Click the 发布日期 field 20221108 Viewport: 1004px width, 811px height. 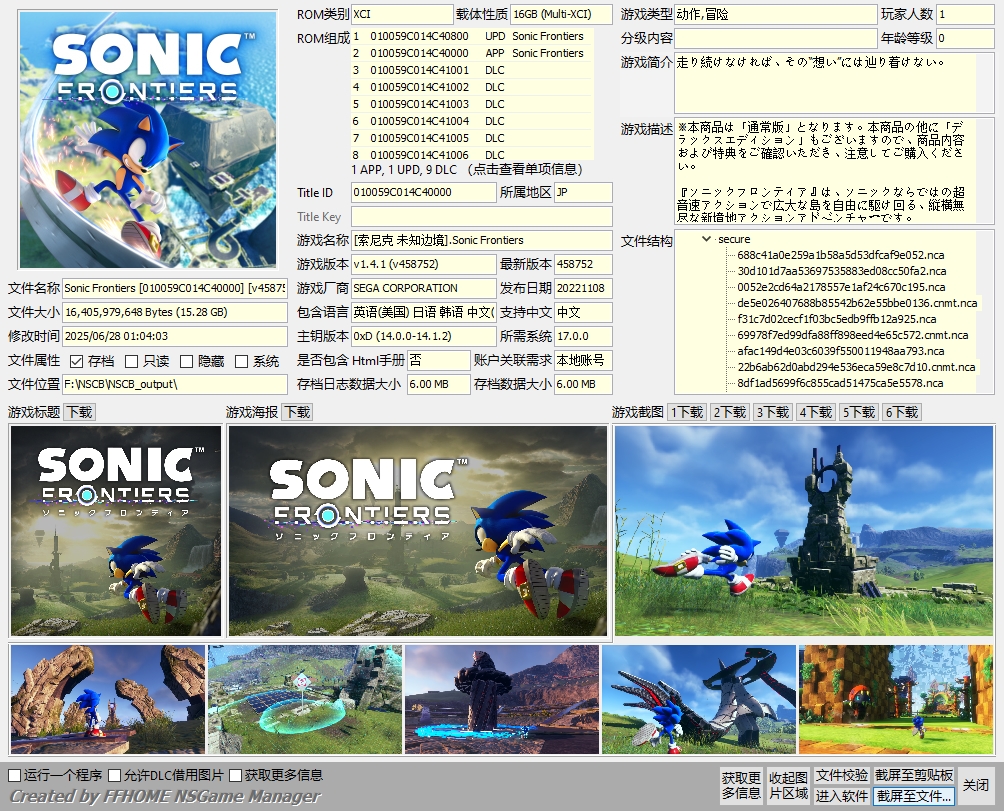[x=583, y=289]
